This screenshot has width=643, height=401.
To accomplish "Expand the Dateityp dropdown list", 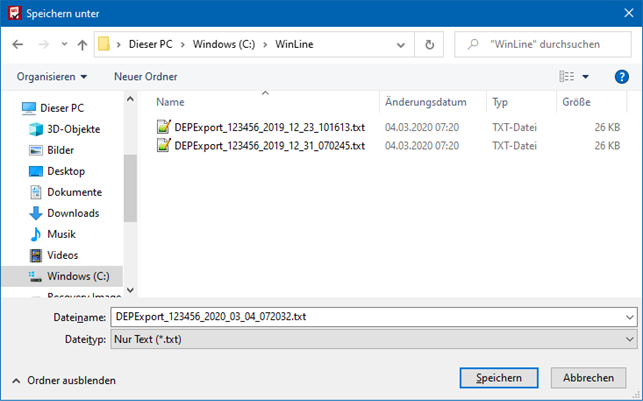I will 628,339.
